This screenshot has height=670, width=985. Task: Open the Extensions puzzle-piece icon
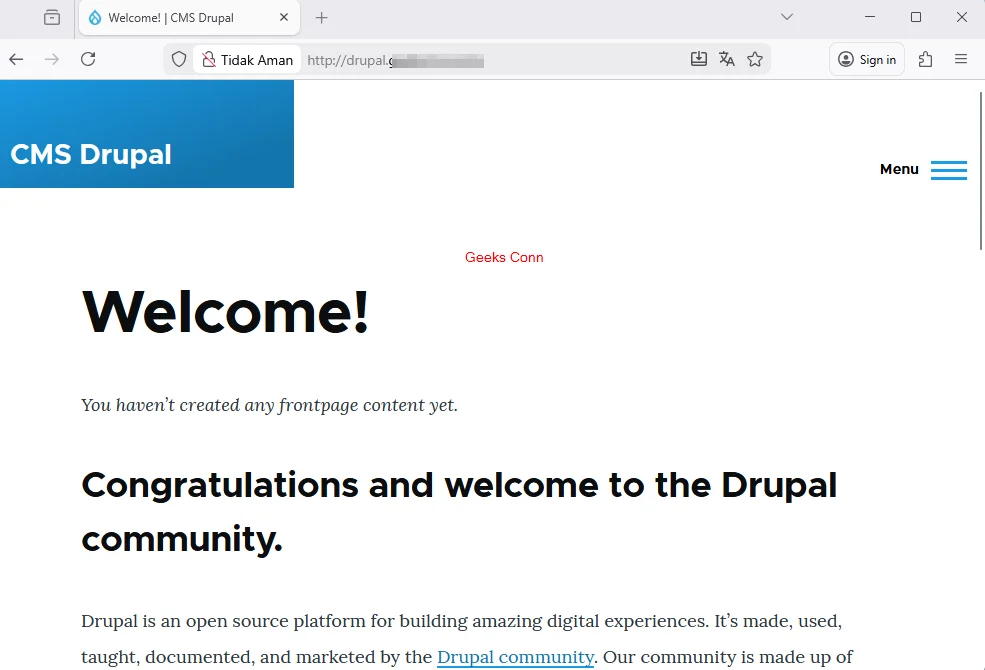click(924, 59)
